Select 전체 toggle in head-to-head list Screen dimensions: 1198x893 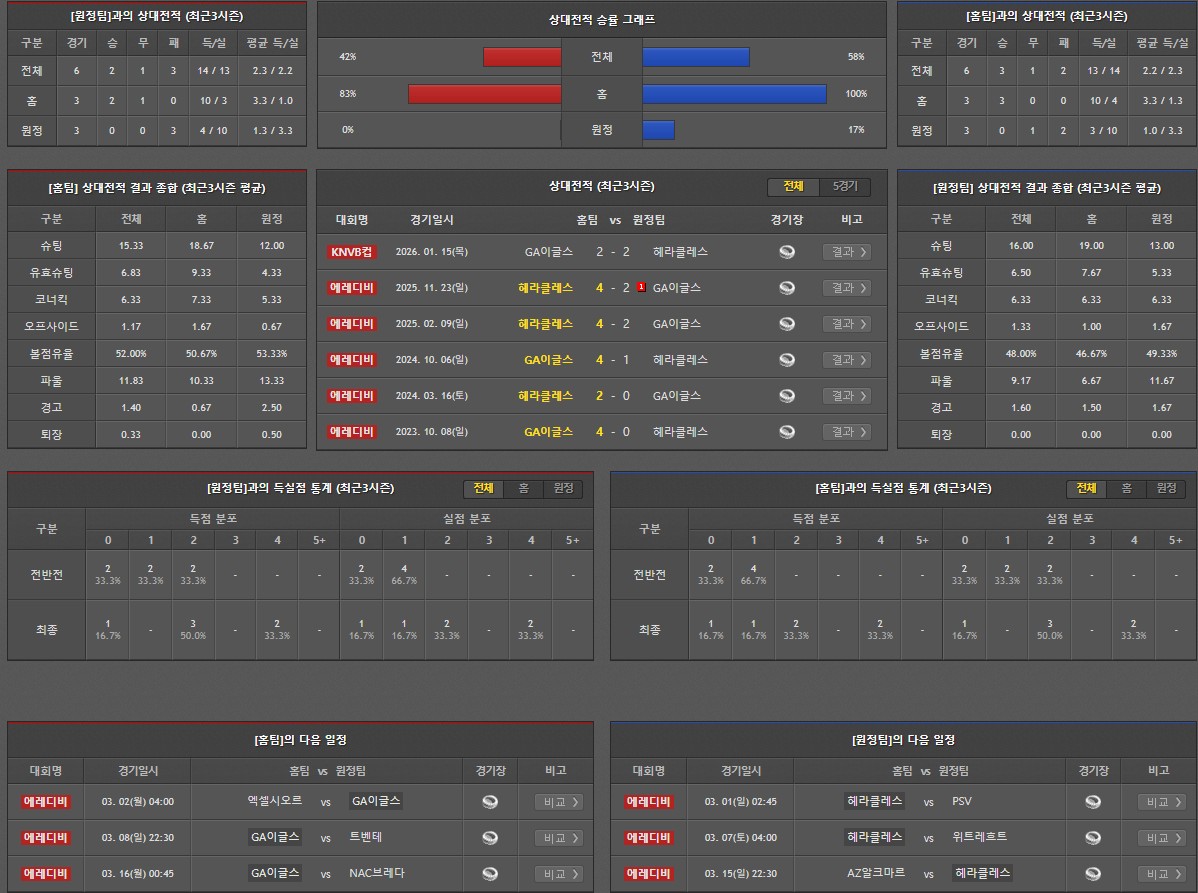click(793, 187)
